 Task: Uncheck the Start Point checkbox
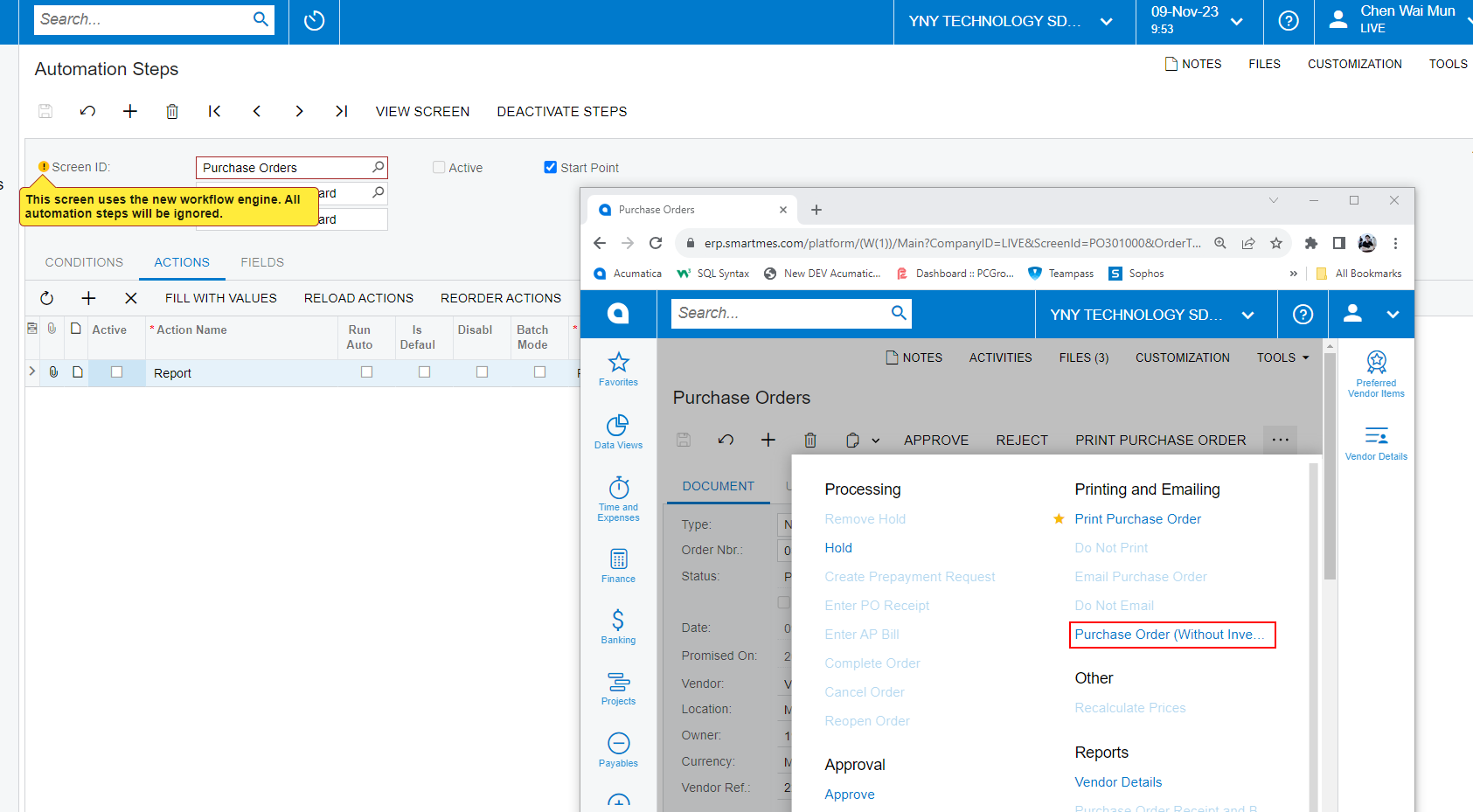550,167
